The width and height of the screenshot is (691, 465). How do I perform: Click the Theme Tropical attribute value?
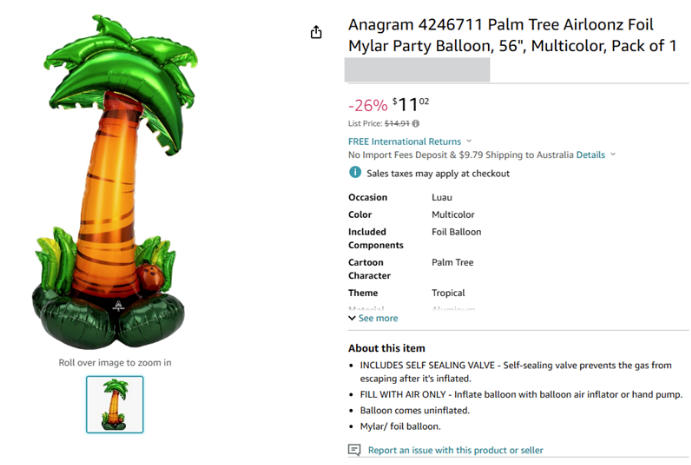point(448,293)
